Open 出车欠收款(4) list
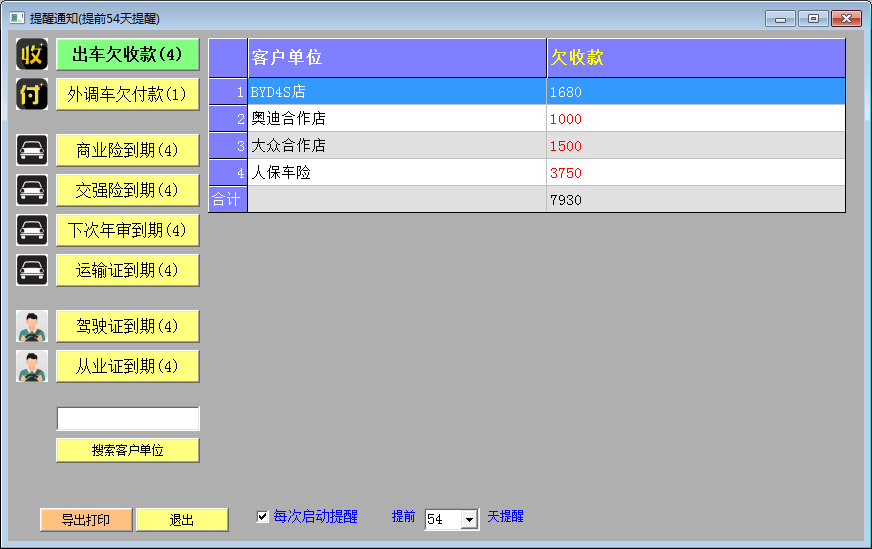This screenshot has height=549, width=872. (x=127, y=55)
